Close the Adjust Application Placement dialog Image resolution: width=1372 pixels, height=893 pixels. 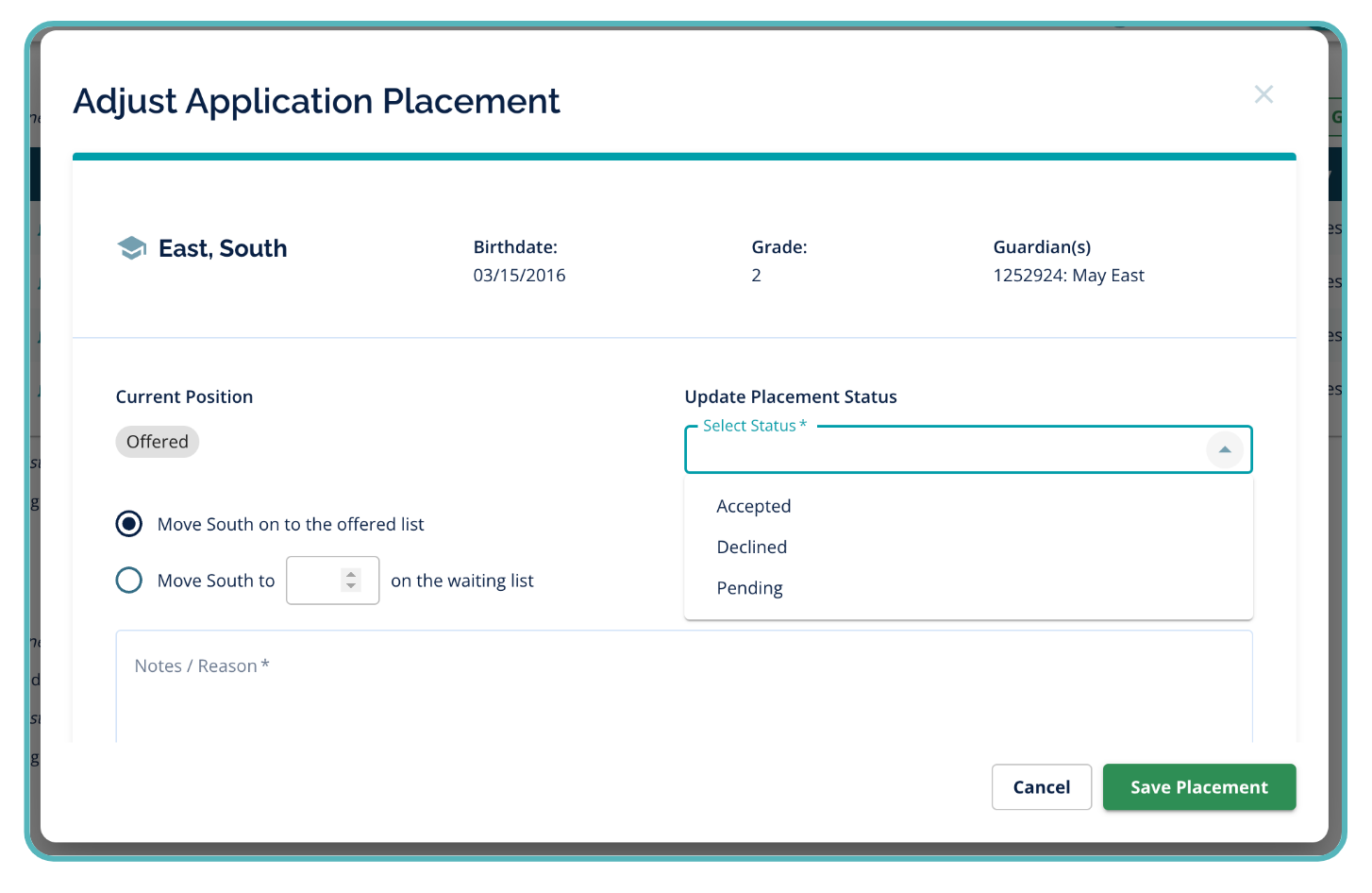(x=1263, y=94)
